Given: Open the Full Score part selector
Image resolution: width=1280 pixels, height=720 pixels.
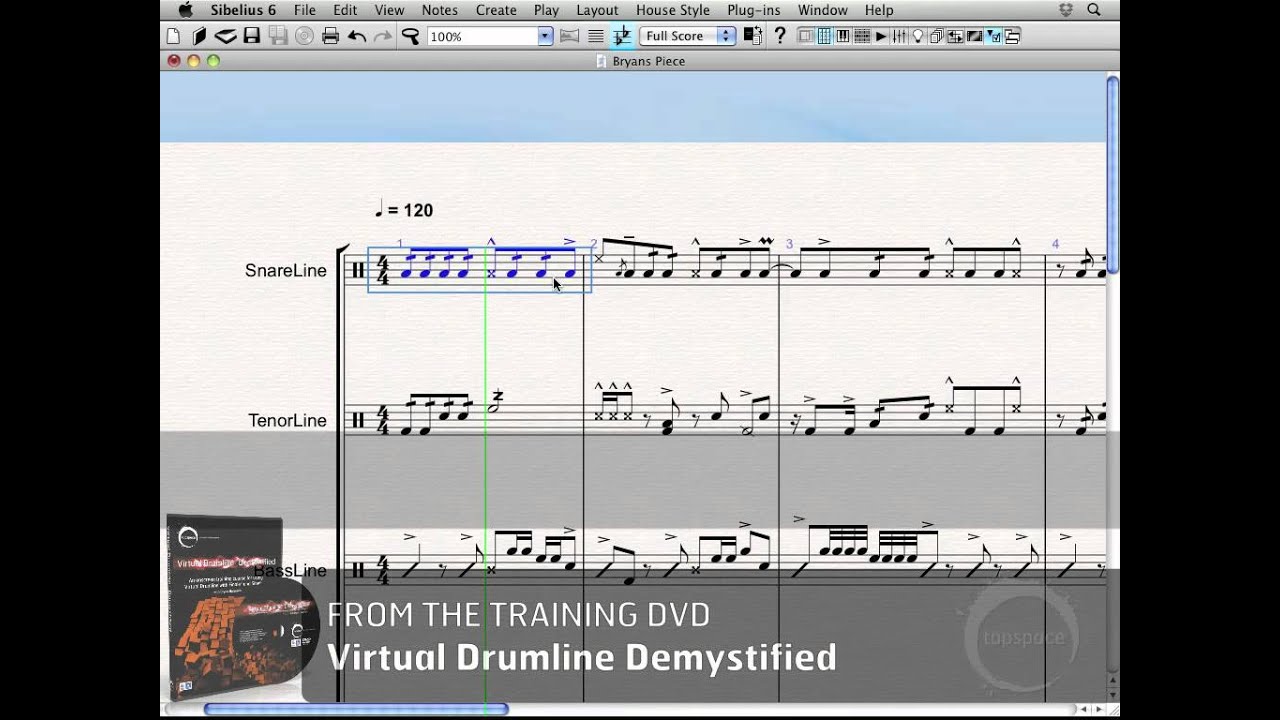Looking at the screenshot, I should [688, 36].
